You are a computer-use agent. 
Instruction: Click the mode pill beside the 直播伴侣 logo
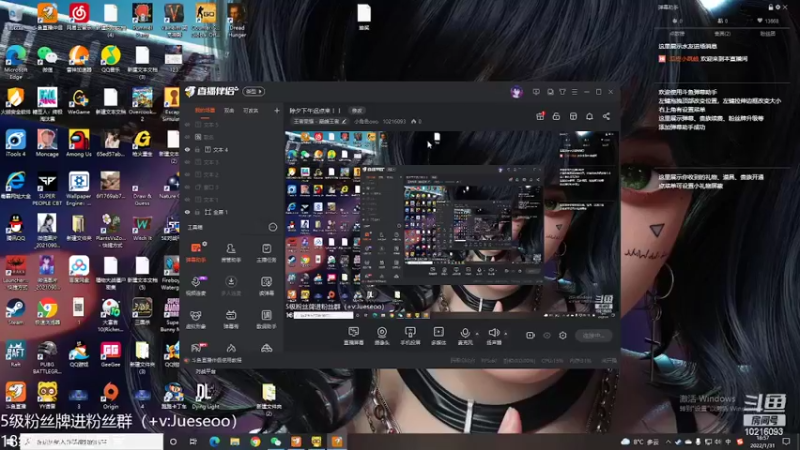click(254, 92)
